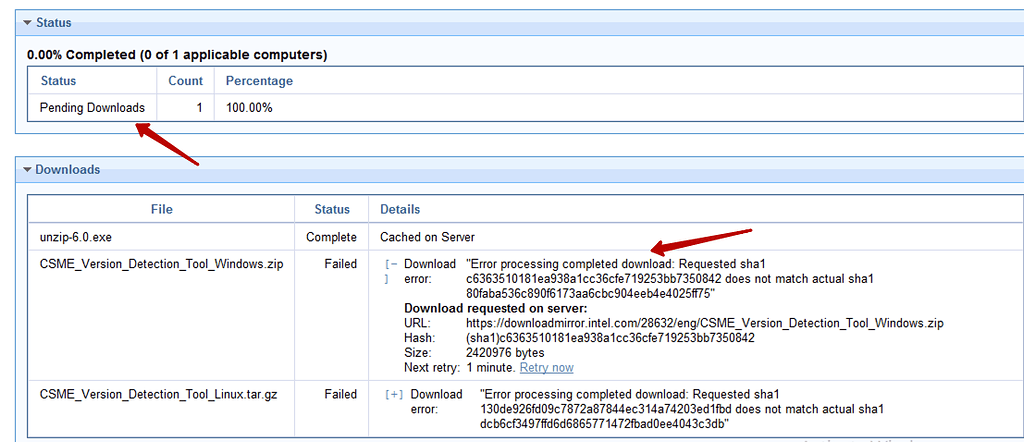Click the Downloads section title
The width and height of the screenshot is (1024, 442).
click(x=67, y=170)
